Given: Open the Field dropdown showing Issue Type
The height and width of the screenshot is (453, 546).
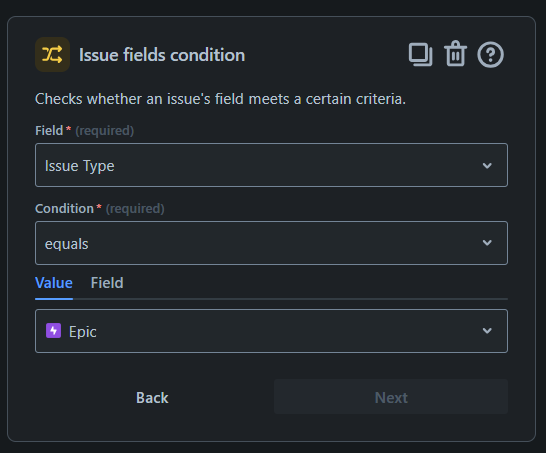Looking at the screenshot, I should click(271, 165).
